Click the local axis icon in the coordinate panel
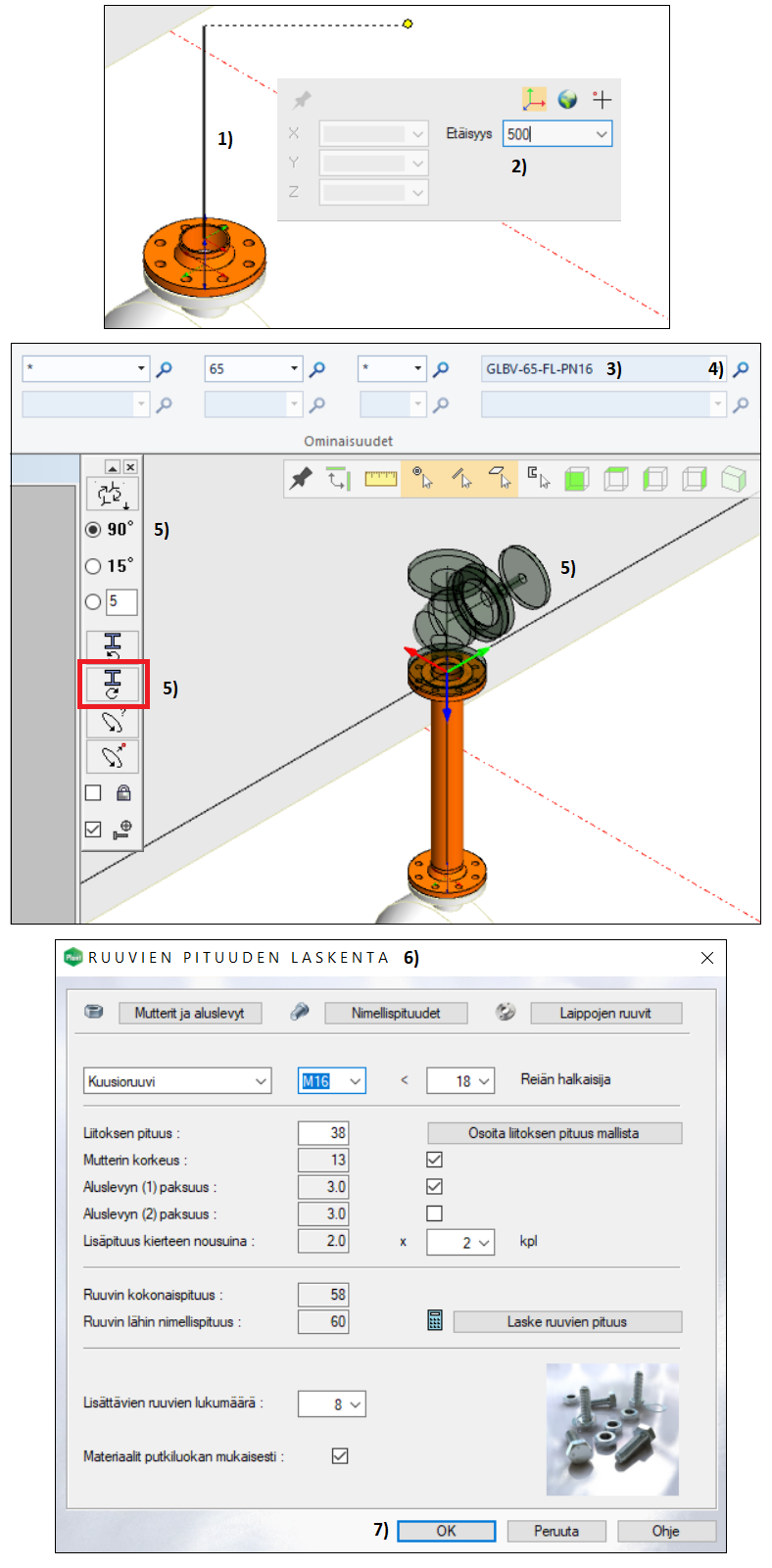 [534, 99]
